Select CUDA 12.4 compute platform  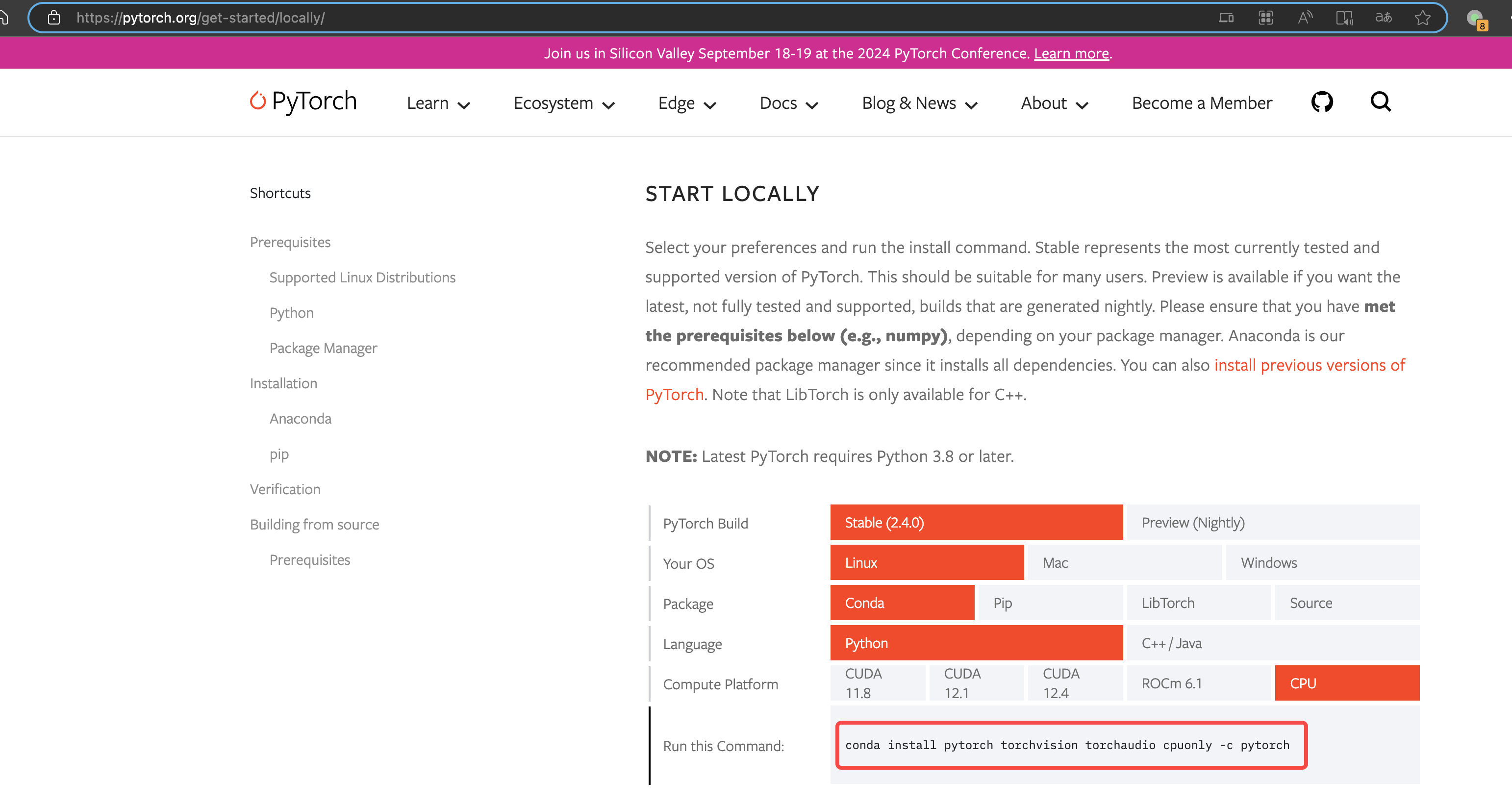pos(1075,683)
